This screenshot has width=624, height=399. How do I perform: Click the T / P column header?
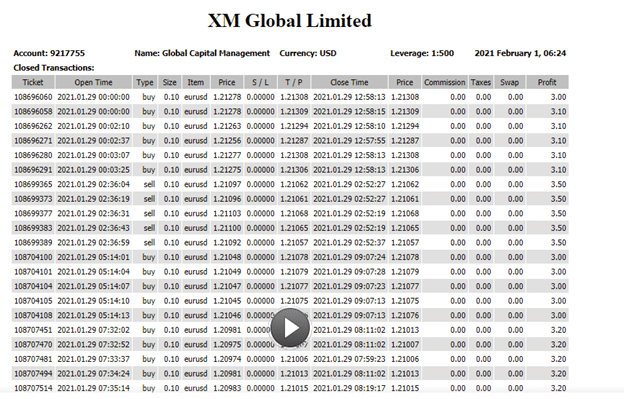pos(294,82)
